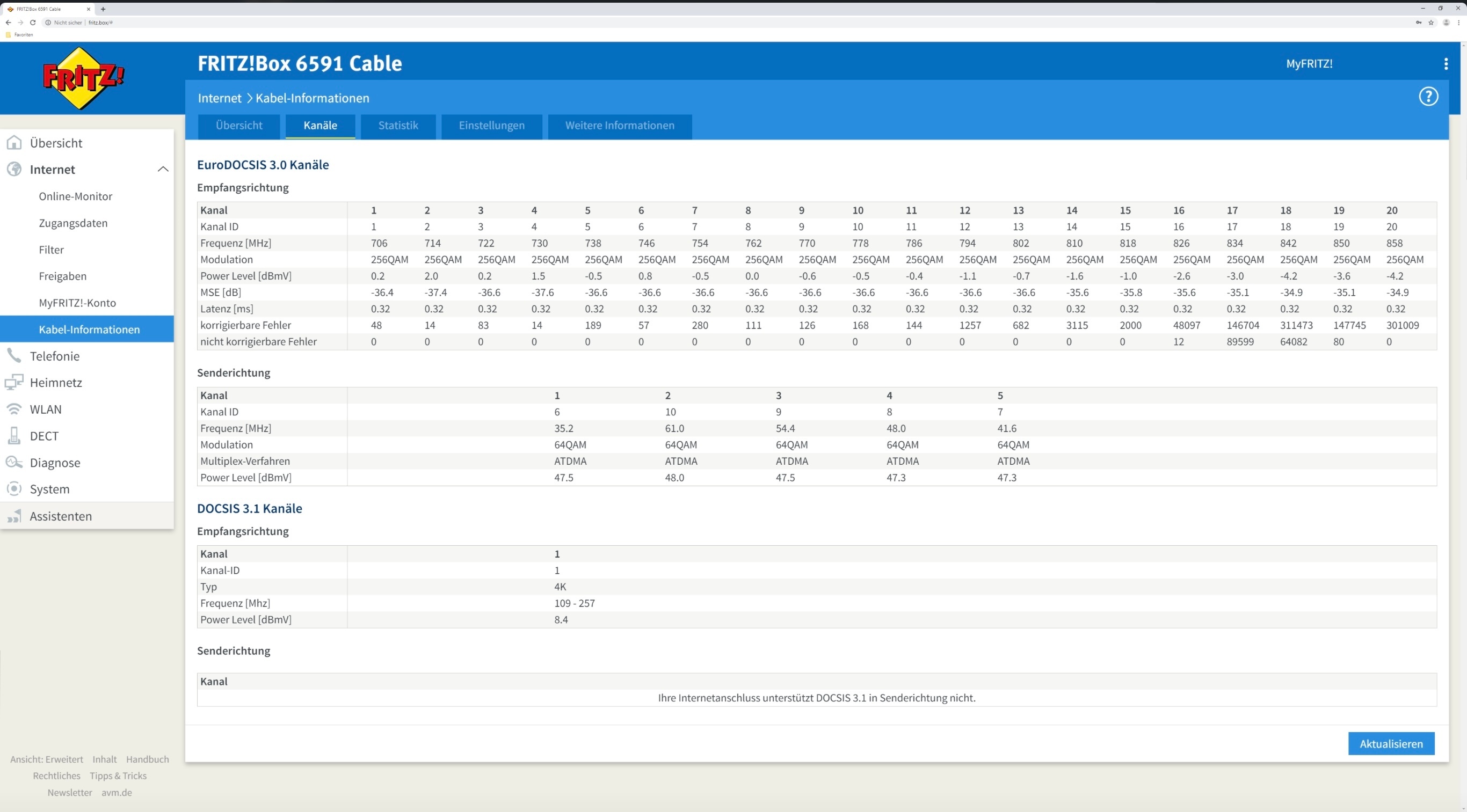Bookmark the page with the star icon
Screen dimensions: 1467x812
pos(1430,23)
